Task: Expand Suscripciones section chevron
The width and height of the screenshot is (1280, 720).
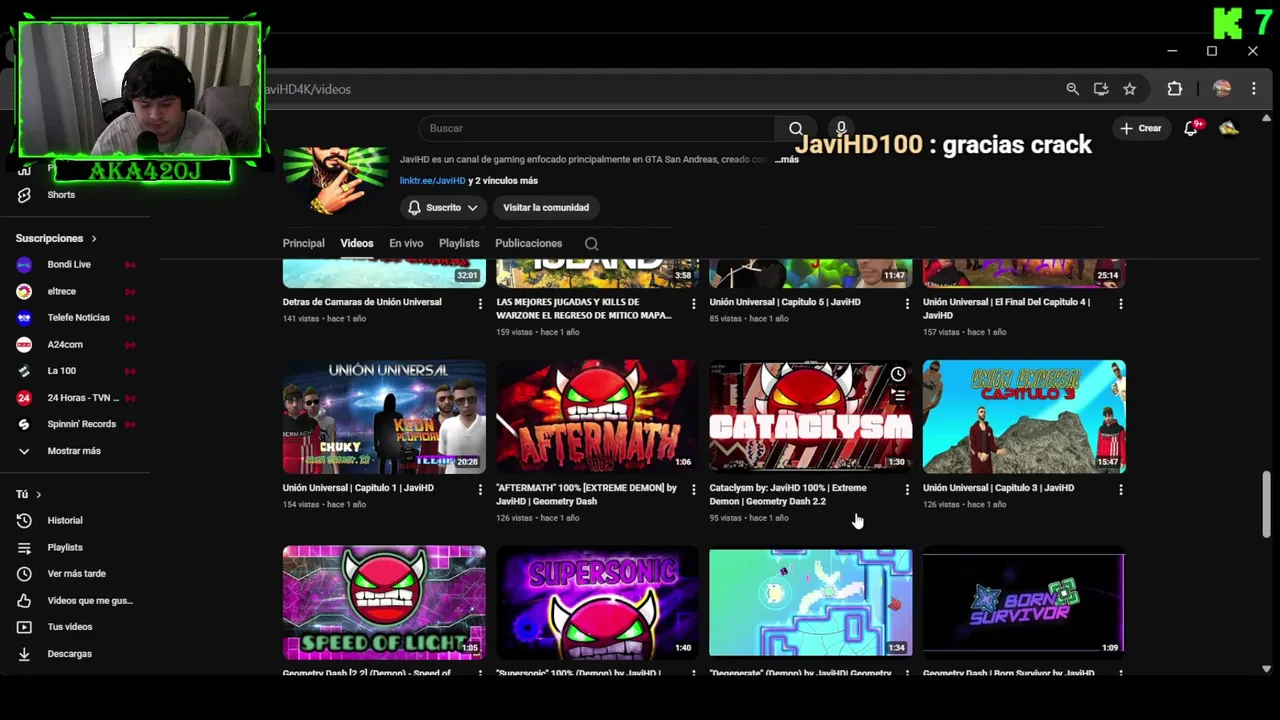Action: pos(94,238)
